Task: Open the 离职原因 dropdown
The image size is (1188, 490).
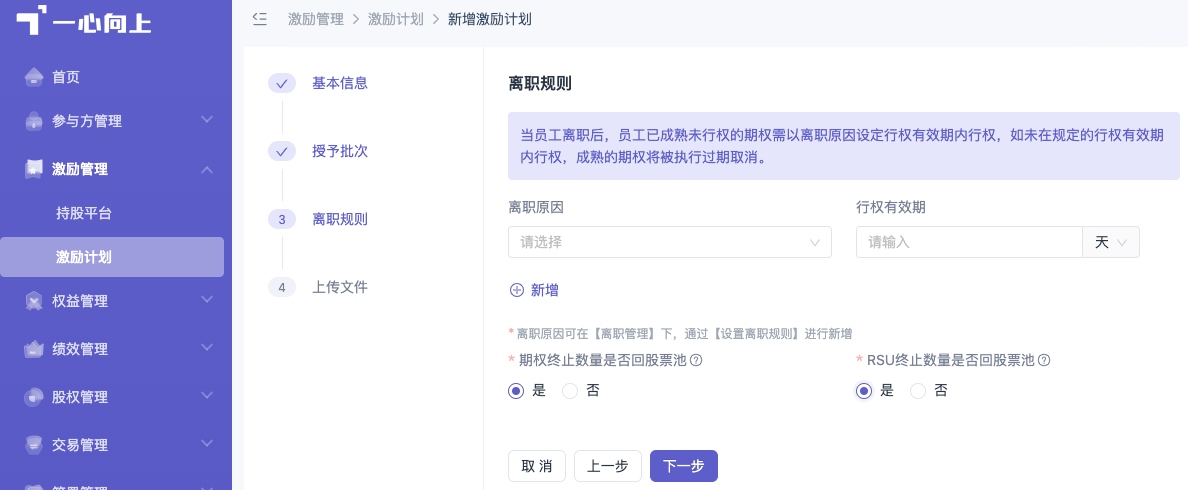Action: tap(670, 242)
